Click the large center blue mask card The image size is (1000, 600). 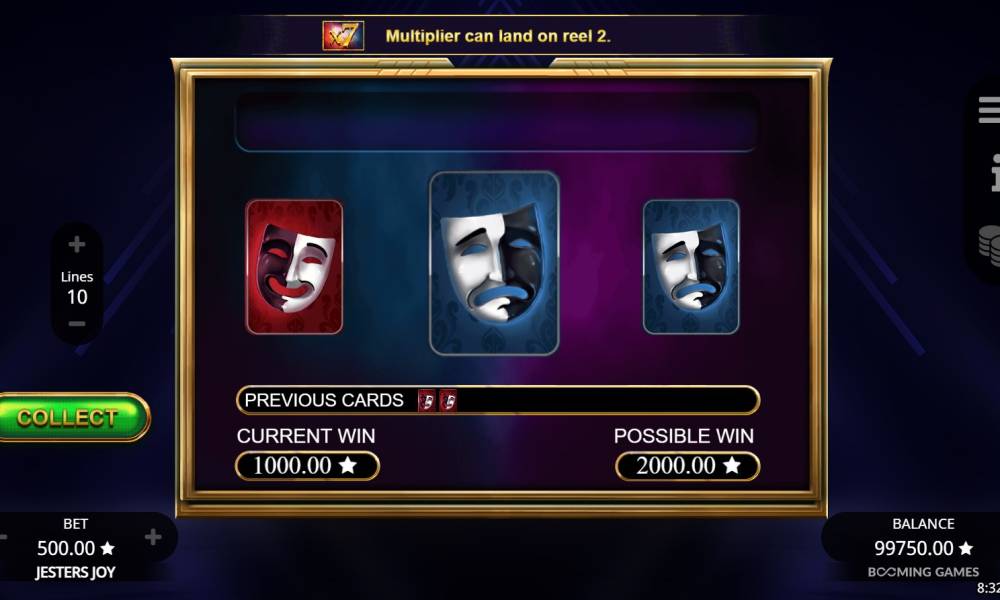[x=494, y=263]
